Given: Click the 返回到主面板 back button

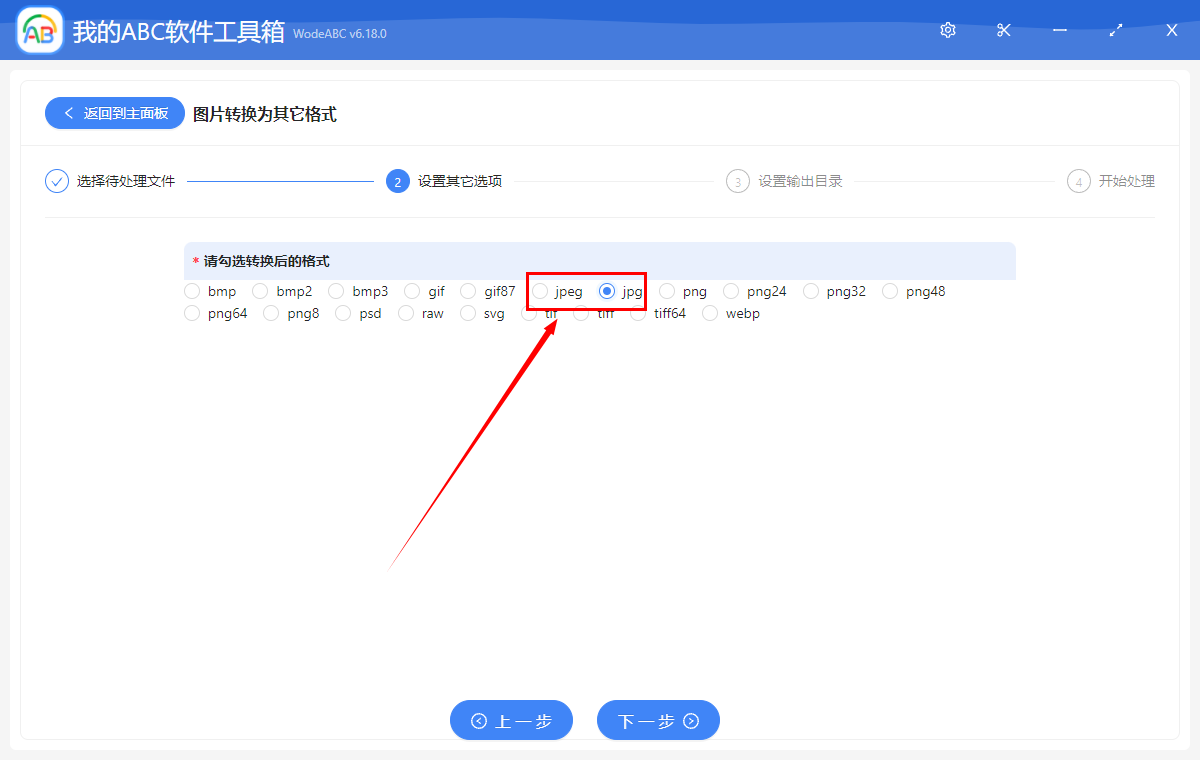Looking at the screenshot, I should 114,113.
